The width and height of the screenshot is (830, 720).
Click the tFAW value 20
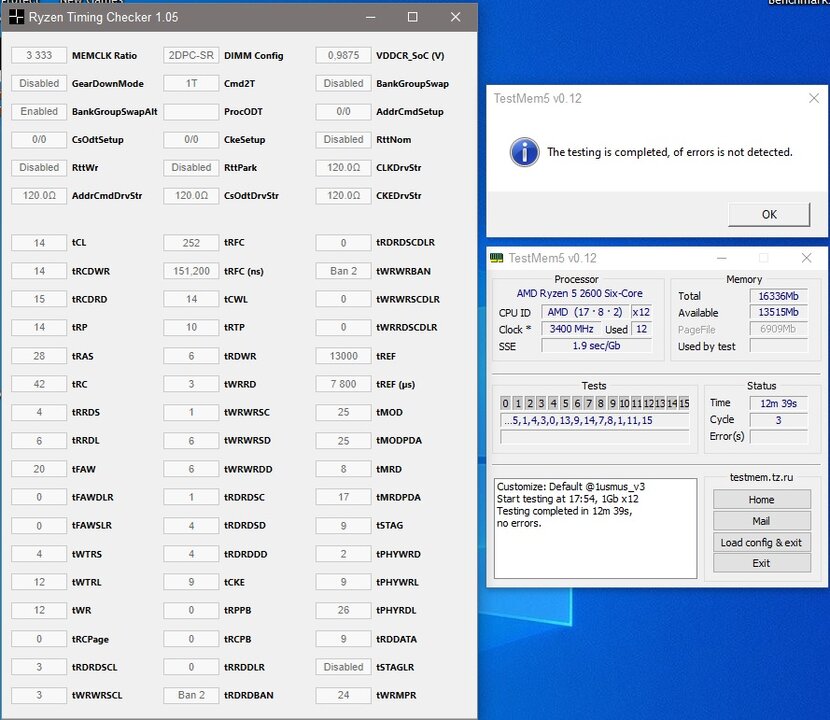coord(39,469)
